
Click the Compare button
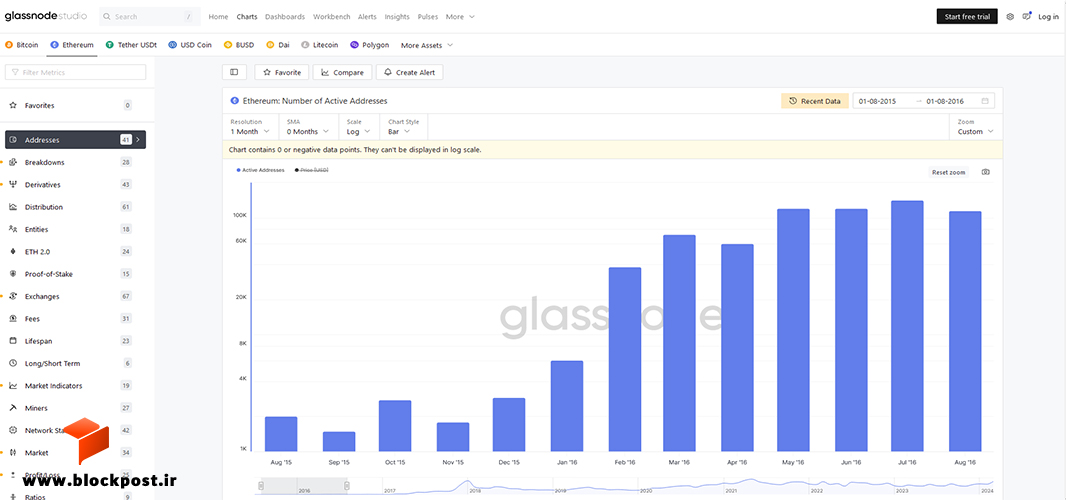tap(343, 72)
